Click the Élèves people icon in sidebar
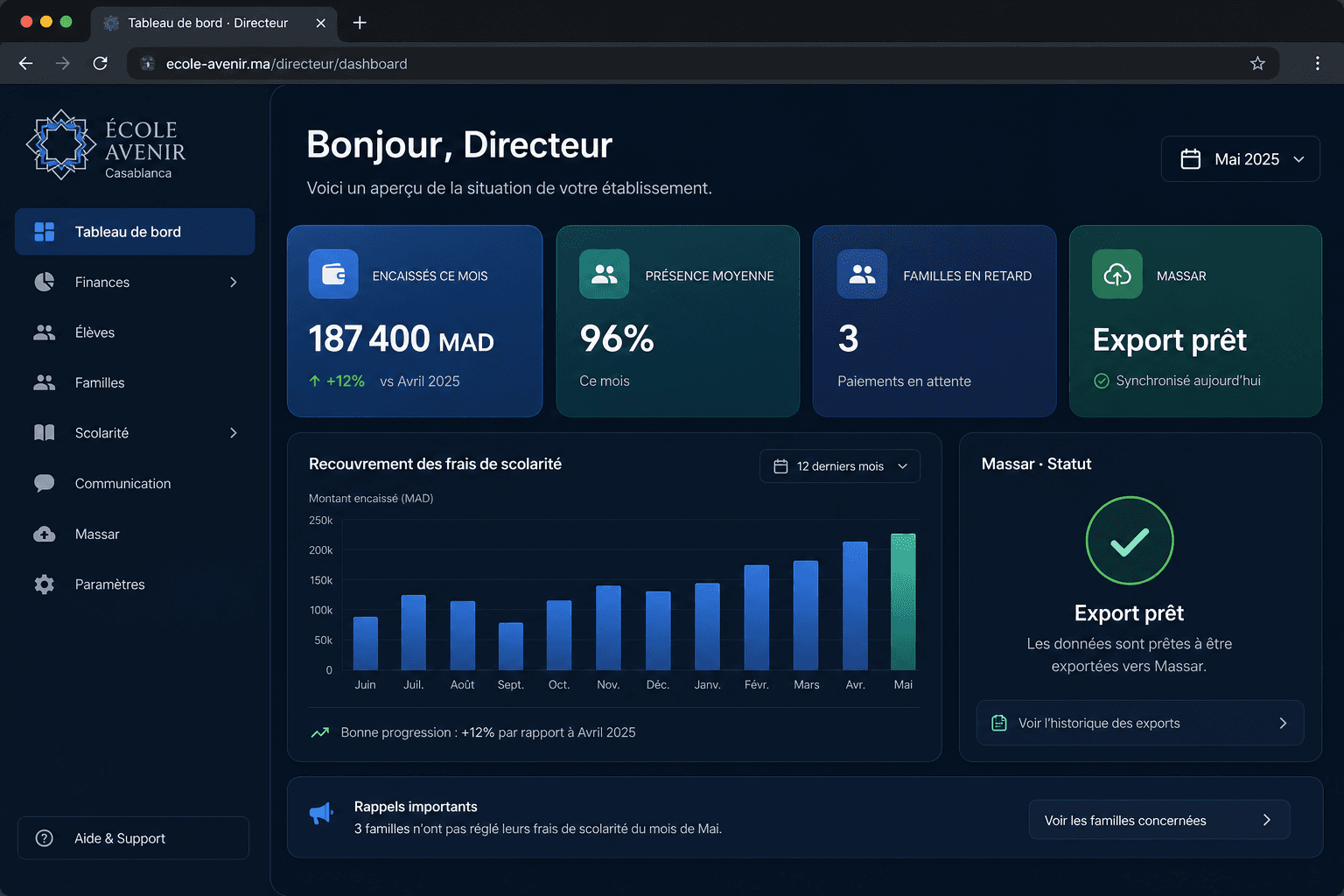Image resolution: width=1344 pixels, height=896 pixels. [45, 332]
